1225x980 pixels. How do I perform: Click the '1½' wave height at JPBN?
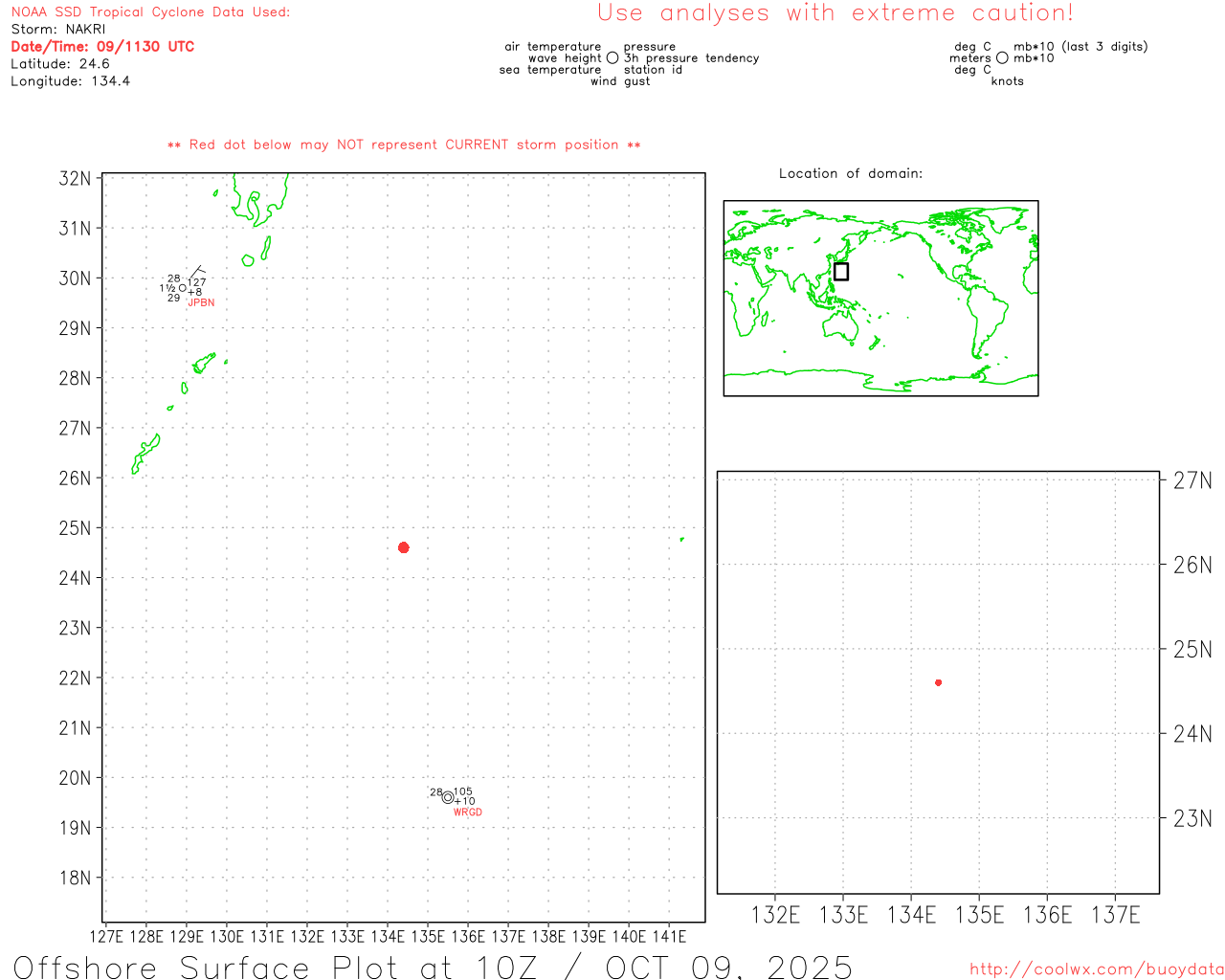167,288
